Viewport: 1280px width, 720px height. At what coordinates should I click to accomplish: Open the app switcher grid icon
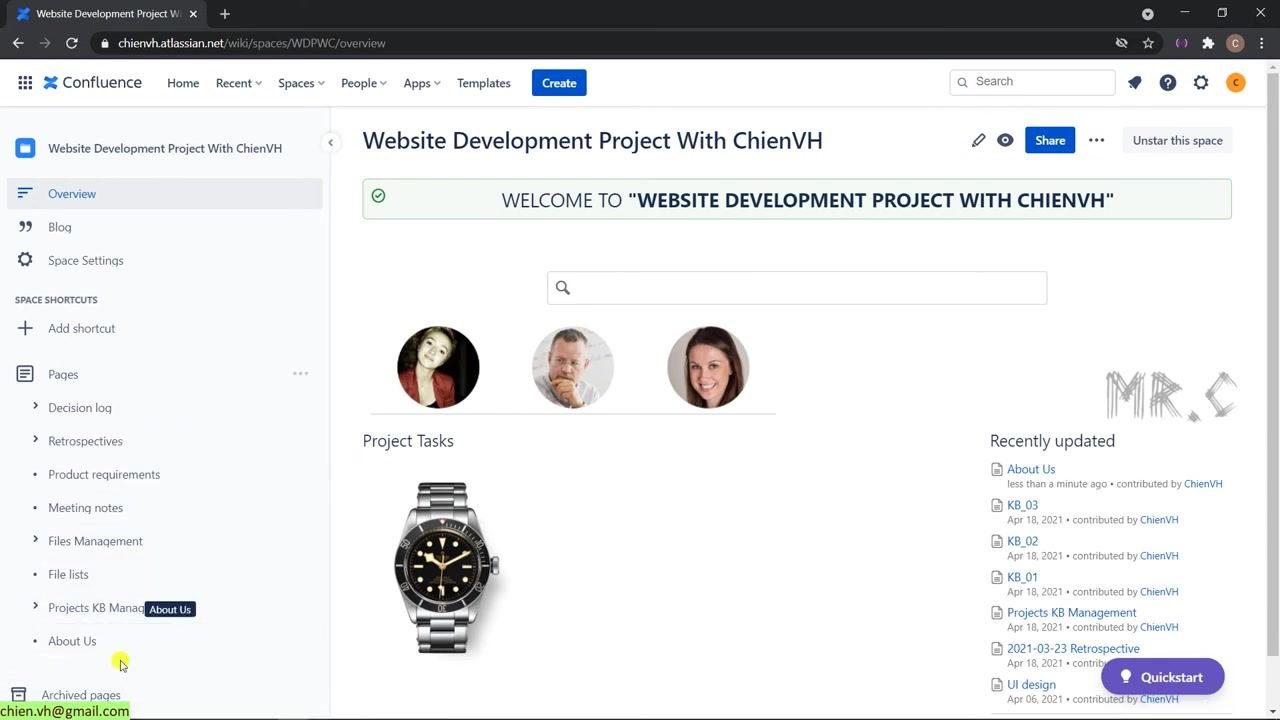[x=25, y=83]
